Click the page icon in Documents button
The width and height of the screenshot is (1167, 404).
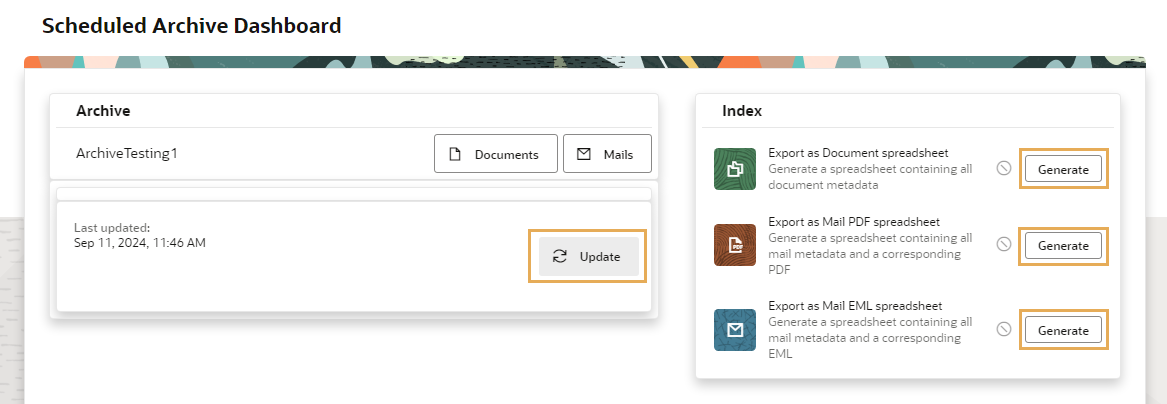click(455, 154)
